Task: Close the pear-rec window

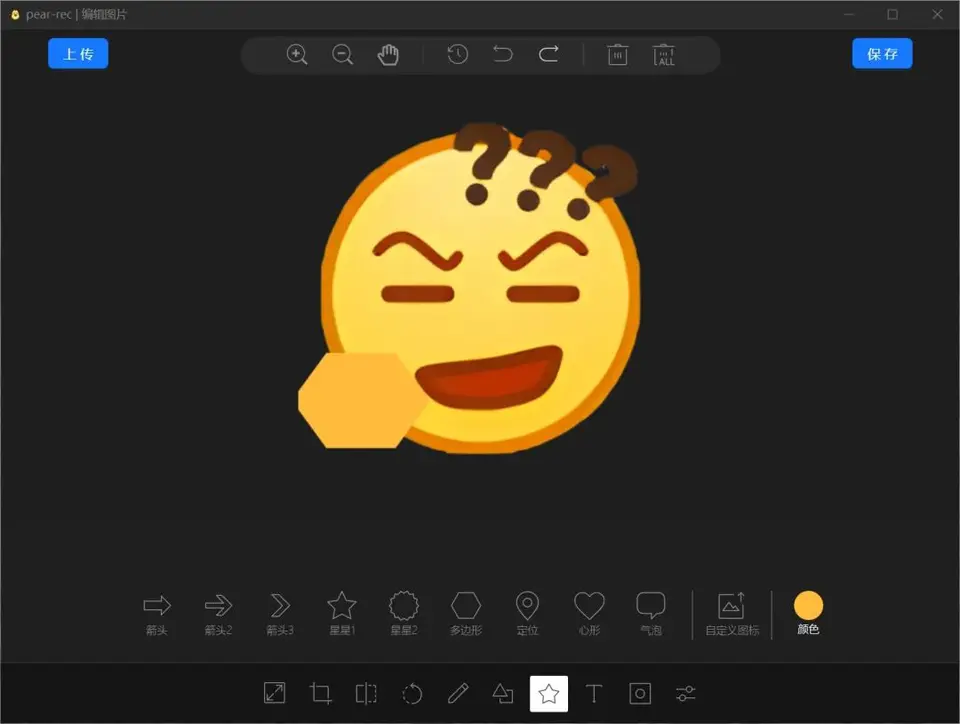Action: tap(937, 14)
